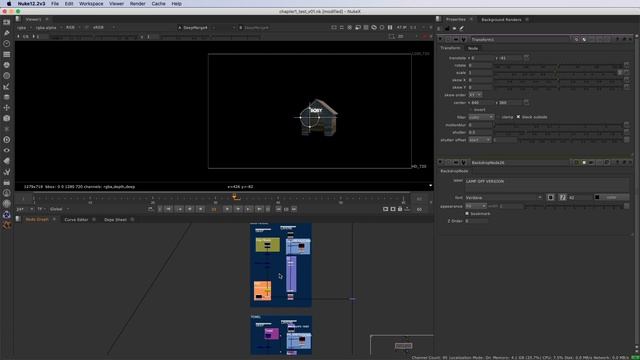Collapse the Transform1 properties panel arrow
This screenshot has height=360, width=640.
(x=440, y=40)
